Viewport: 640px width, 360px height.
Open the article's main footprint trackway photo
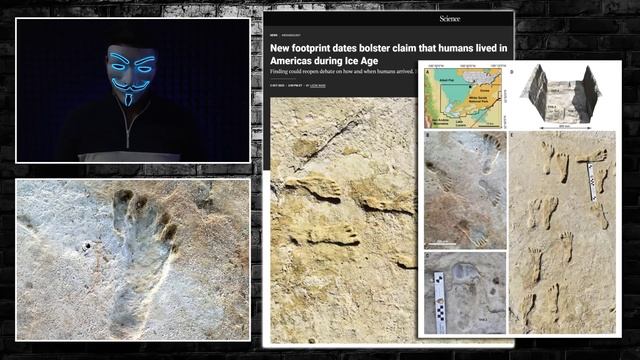[x=343, y=220]
